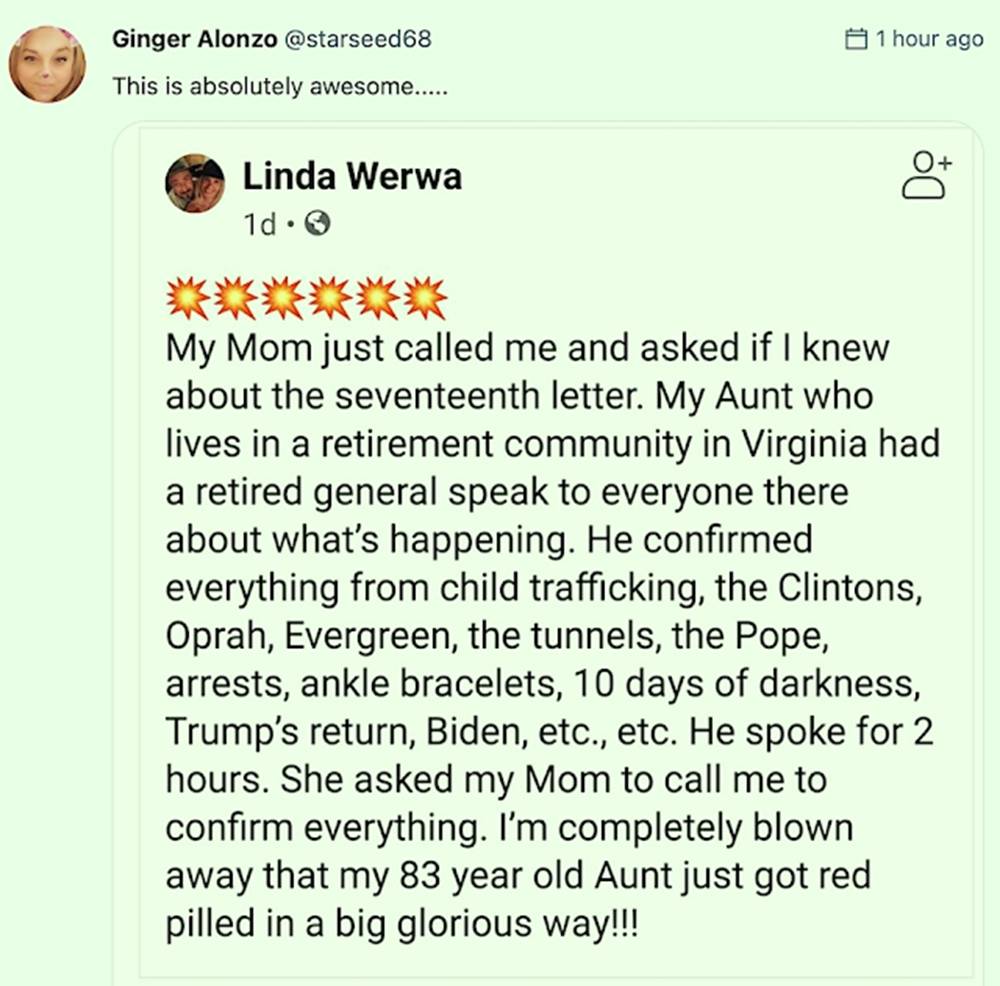Open Linda Werwa's name link
This screenshot has width=1000, height=986.
point(352,177)
